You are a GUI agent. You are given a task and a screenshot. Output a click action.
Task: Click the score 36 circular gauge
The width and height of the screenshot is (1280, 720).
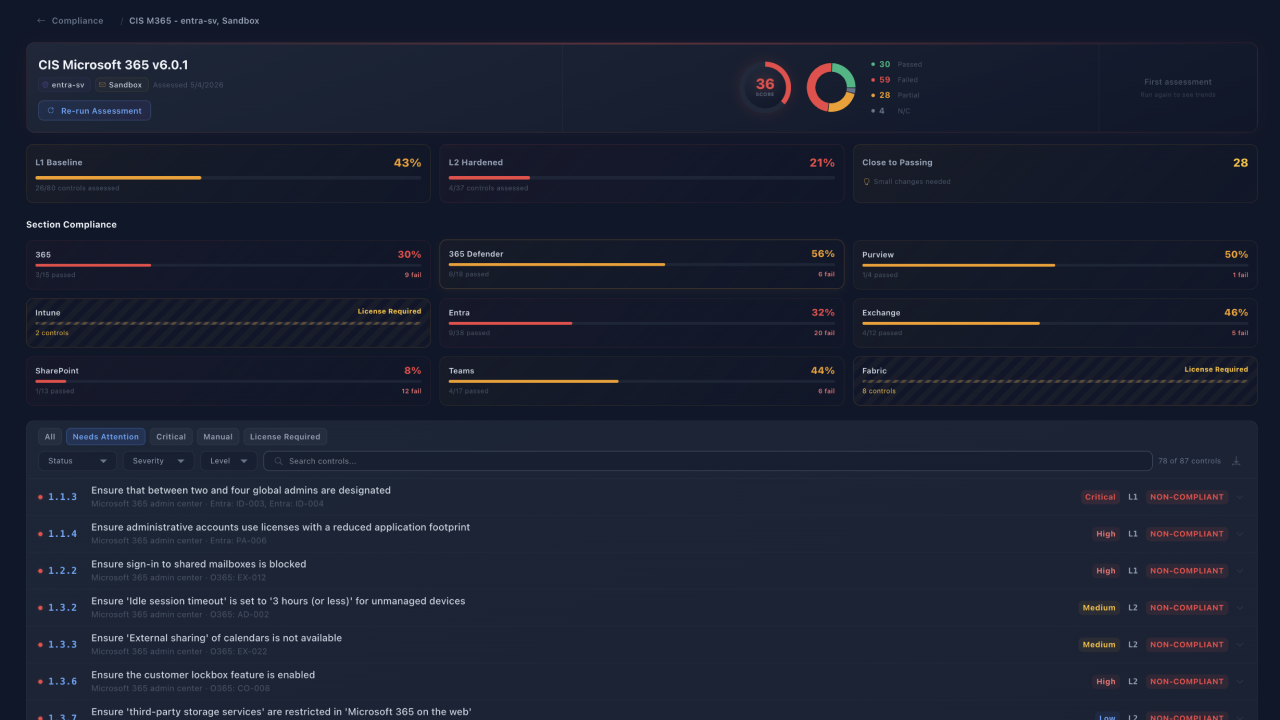[x=765, y=87]
